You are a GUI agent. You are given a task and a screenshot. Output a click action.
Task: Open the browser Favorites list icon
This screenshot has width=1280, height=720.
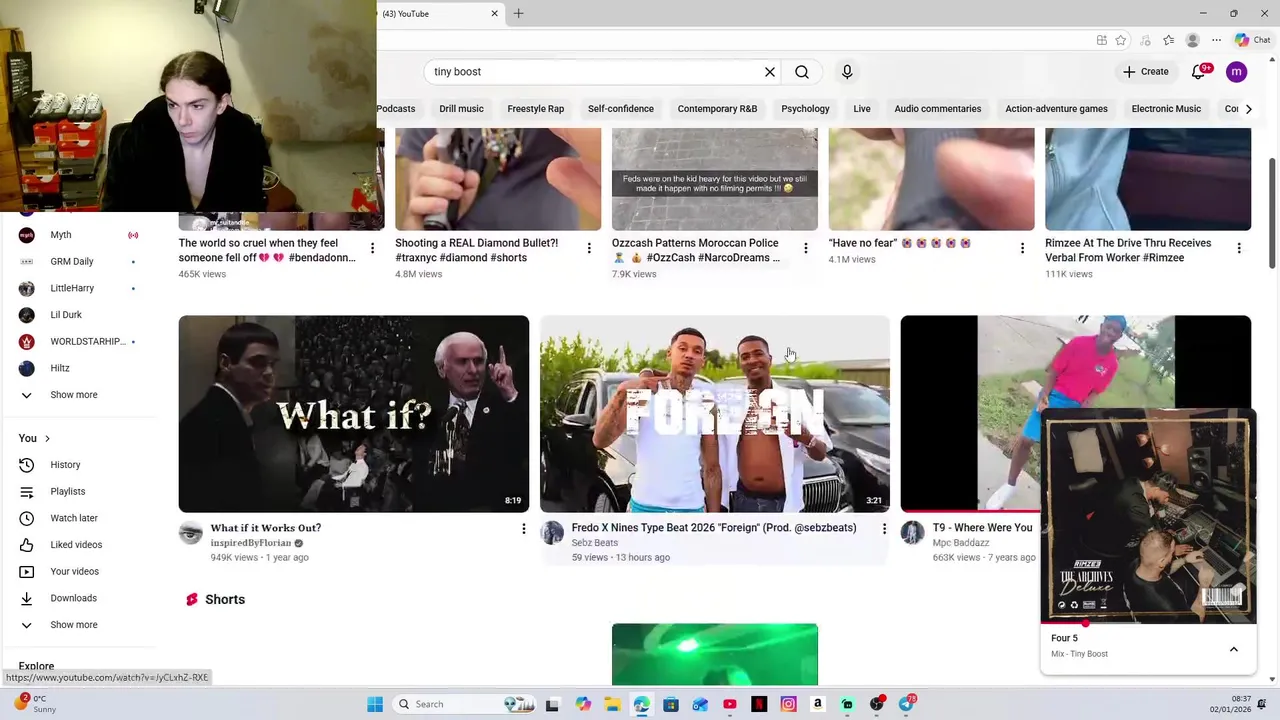[1168, 40]
